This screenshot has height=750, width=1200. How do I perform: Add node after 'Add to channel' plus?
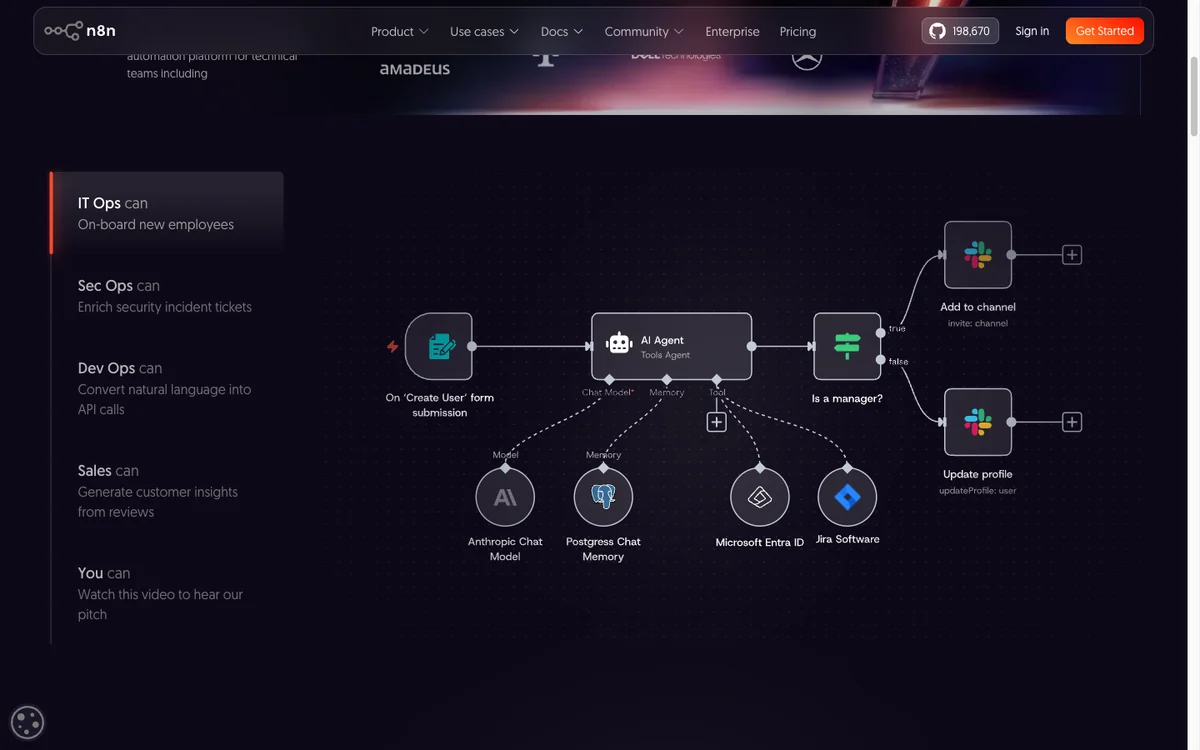tap(1072, 255)
